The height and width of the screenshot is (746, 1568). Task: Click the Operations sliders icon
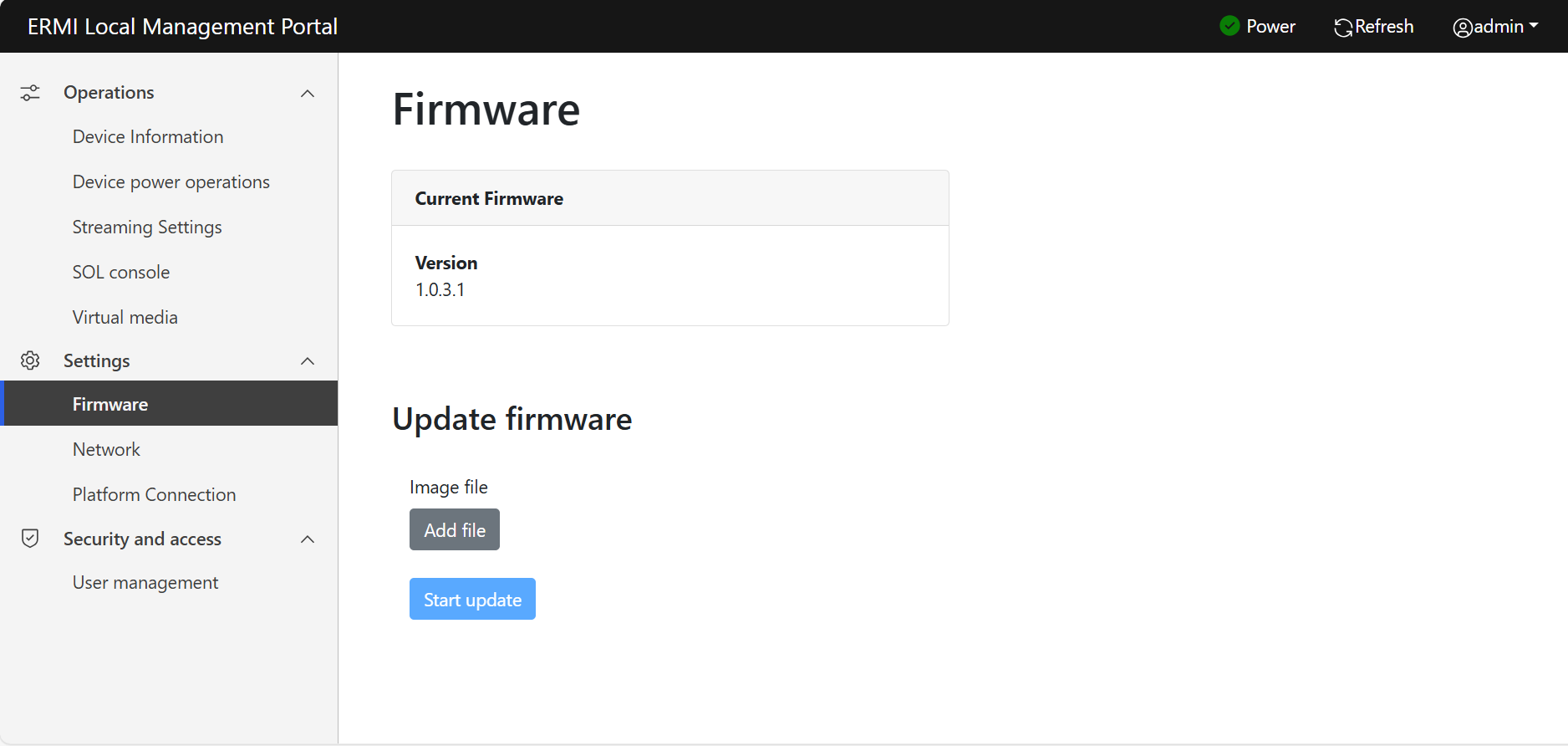point(30,93)
